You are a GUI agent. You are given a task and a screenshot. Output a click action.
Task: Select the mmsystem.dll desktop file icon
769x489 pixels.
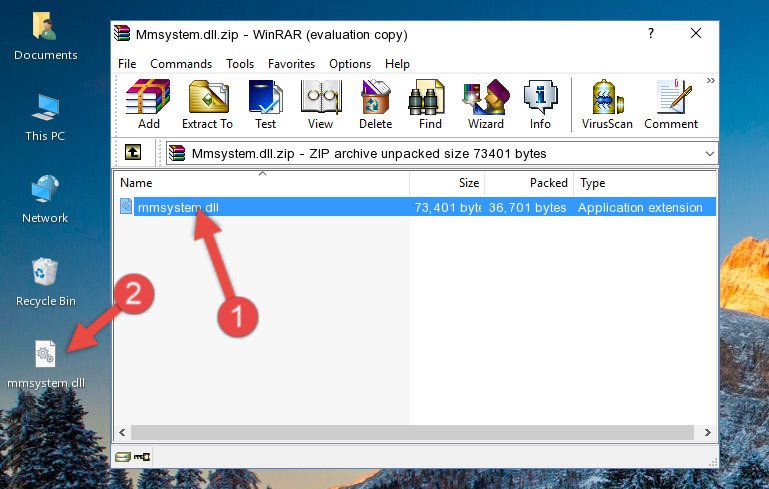pyautogui.click(x=46, y=364)
